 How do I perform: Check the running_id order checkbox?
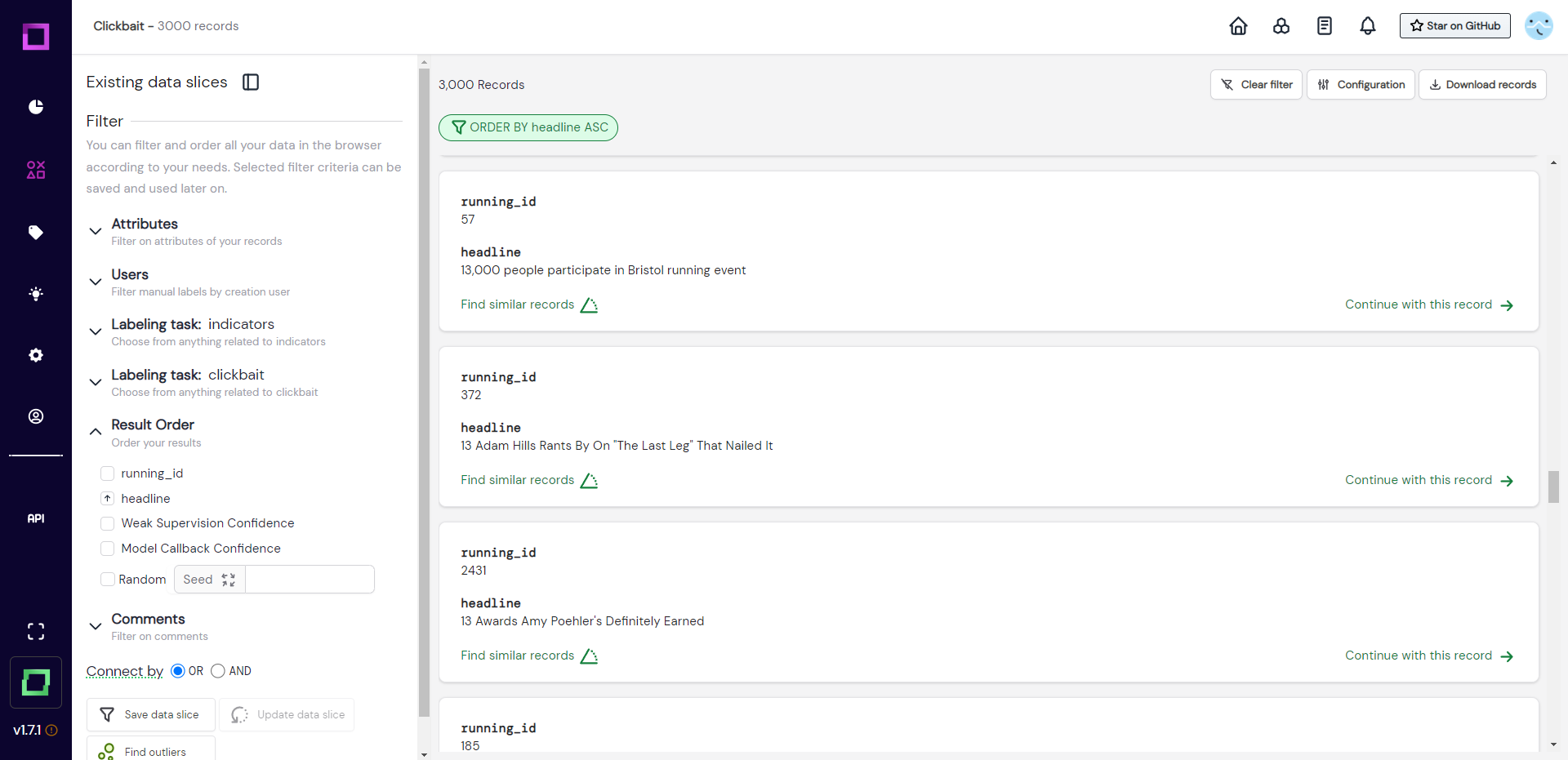click(x=107, y=473)
